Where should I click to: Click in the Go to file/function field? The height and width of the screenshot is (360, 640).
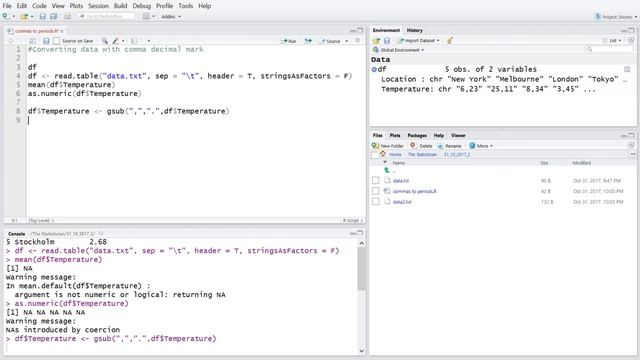point(107,16)
